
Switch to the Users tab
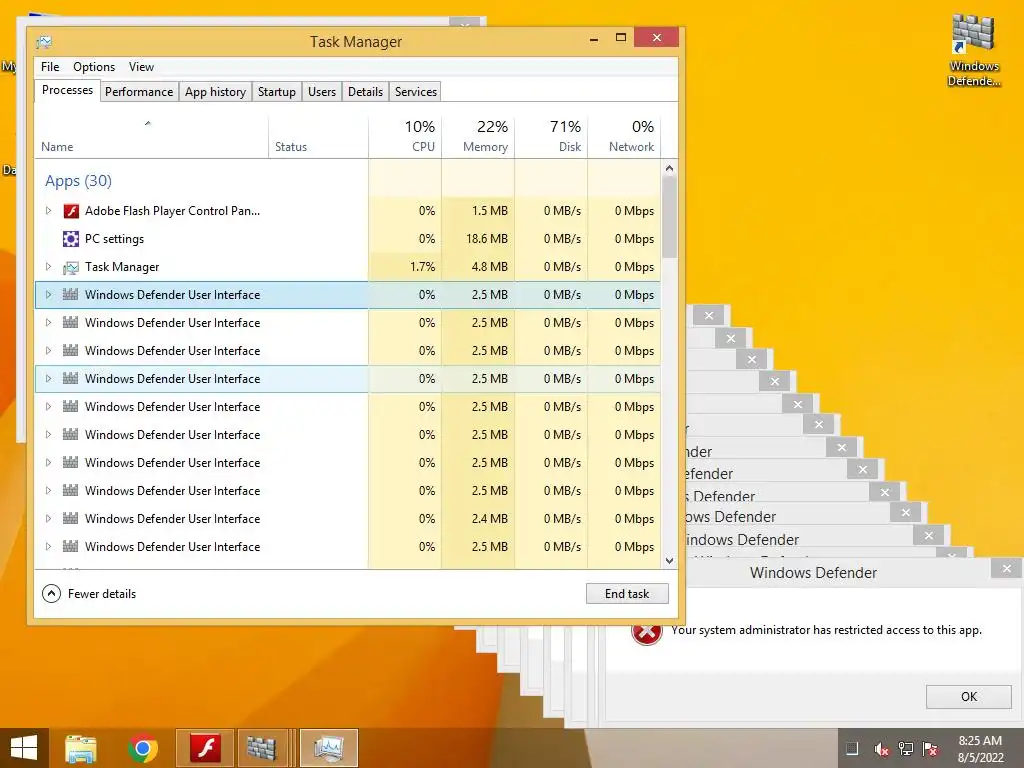(x=322, y=91)
